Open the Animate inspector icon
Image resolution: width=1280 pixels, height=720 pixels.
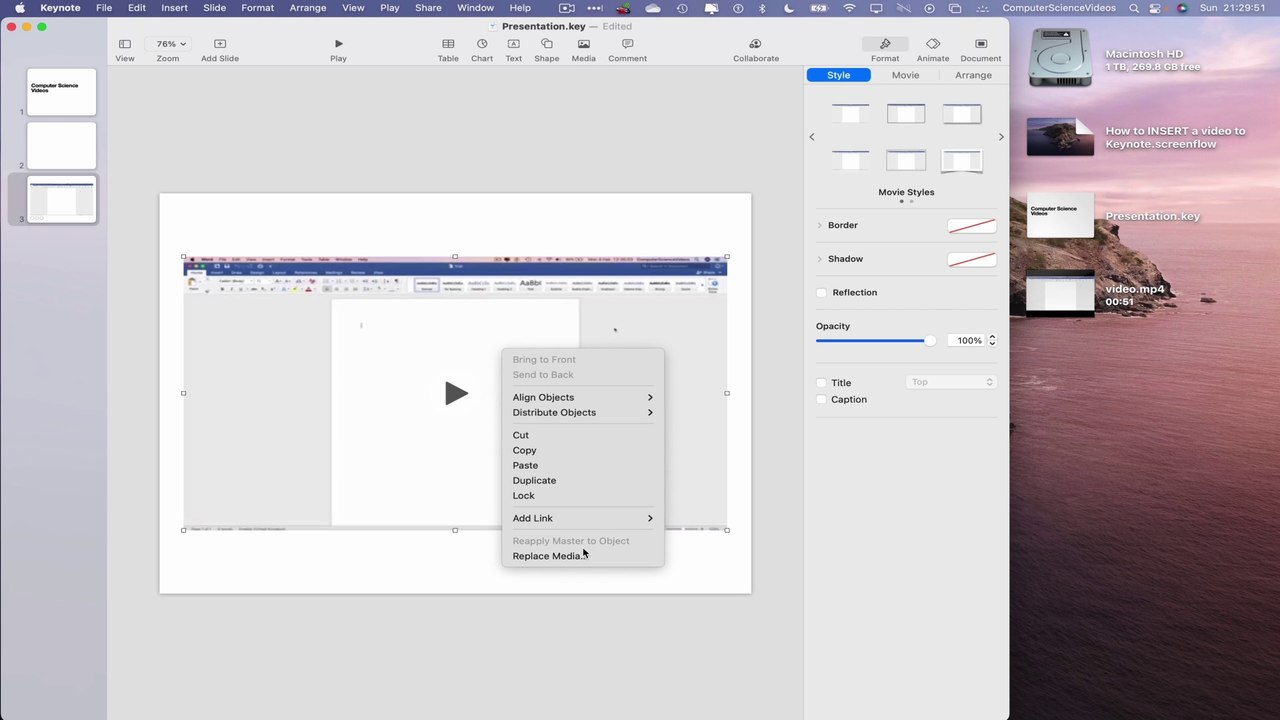pos(932,44)
